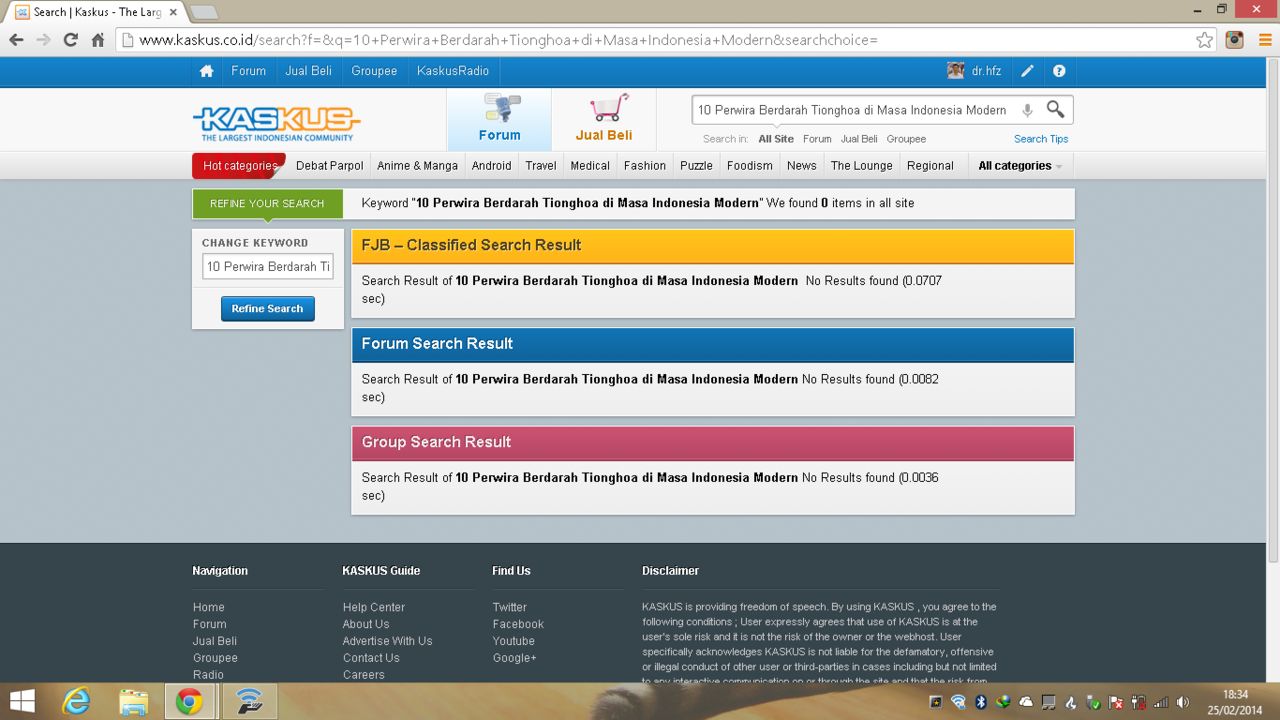
Task: Open the Help Center footer link
Action: click(374, 607)
